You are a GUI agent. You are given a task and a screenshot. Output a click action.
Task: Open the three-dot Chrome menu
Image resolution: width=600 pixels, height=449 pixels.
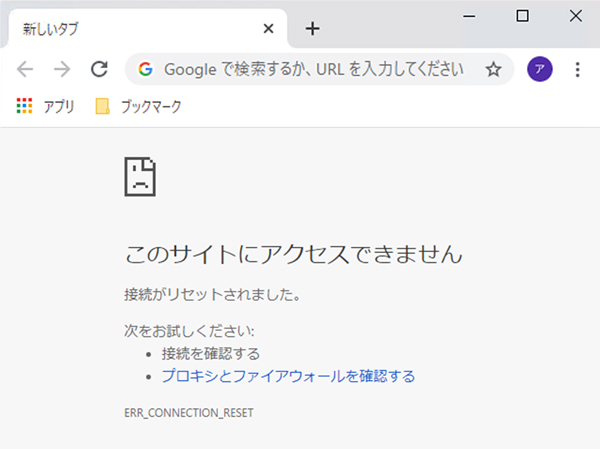577,69
